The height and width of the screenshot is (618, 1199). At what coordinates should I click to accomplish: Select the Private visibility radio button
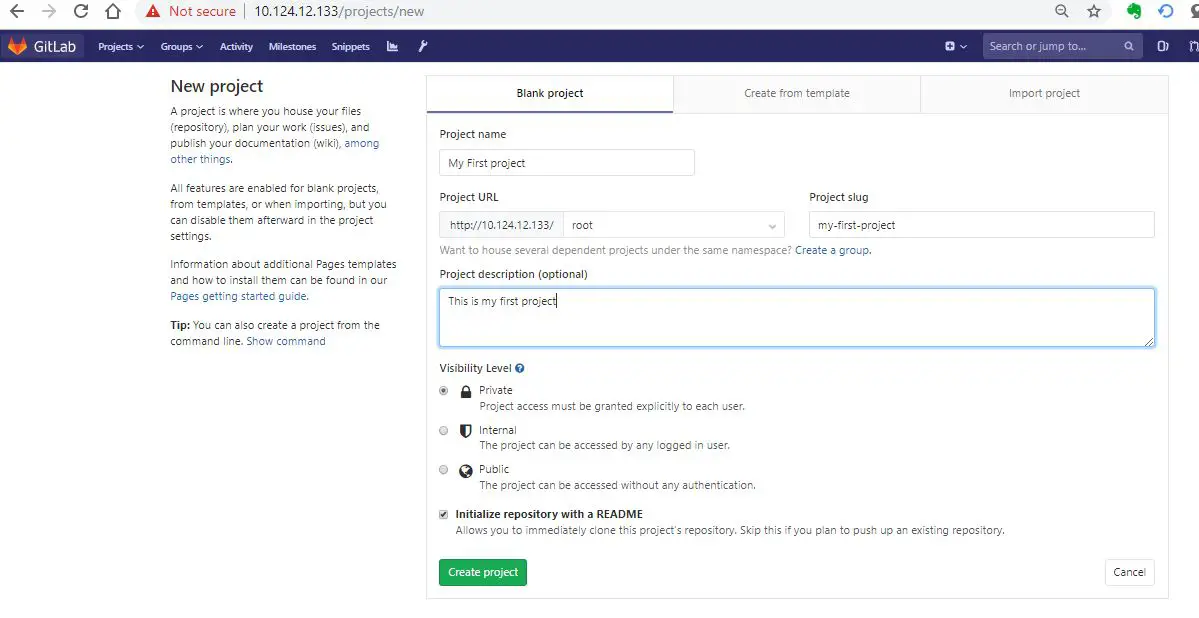tap(444, 391)
